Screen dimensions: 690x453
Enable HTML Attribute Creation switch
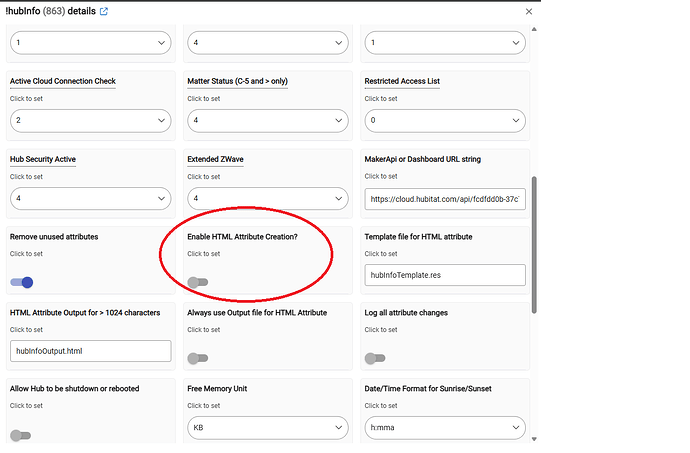pos(198,282)
